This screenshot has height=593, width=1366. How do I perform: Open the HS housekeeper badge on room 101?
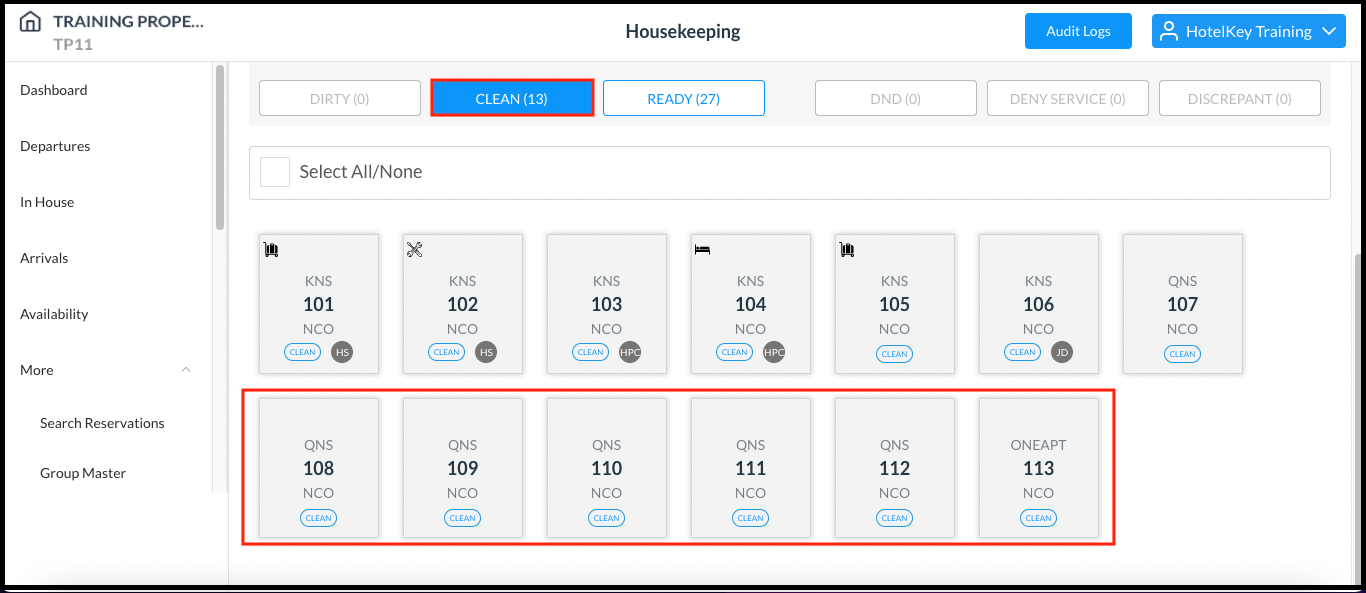342,352
